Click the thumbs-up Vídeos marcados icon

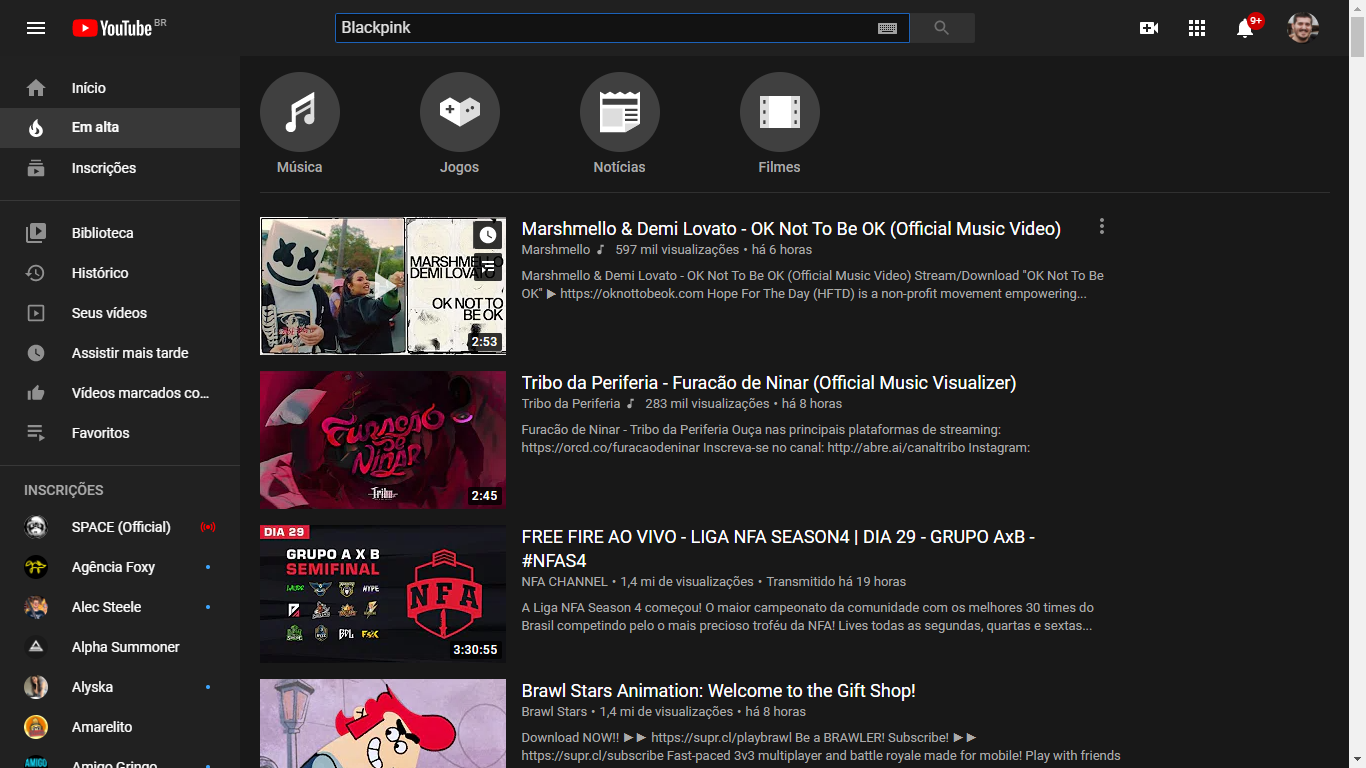click(36, 393)
